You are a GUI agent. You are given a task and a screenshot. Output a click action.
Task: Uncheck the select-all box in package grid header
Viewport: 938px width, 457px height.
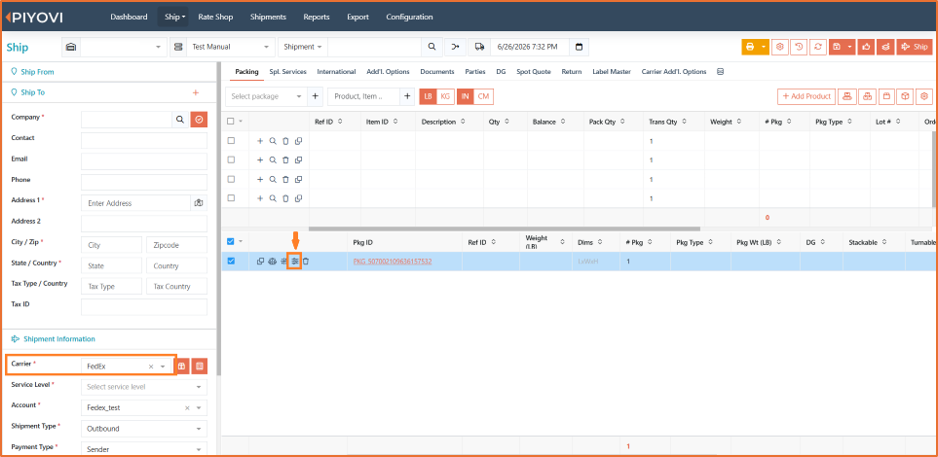[x=231, y=242]
